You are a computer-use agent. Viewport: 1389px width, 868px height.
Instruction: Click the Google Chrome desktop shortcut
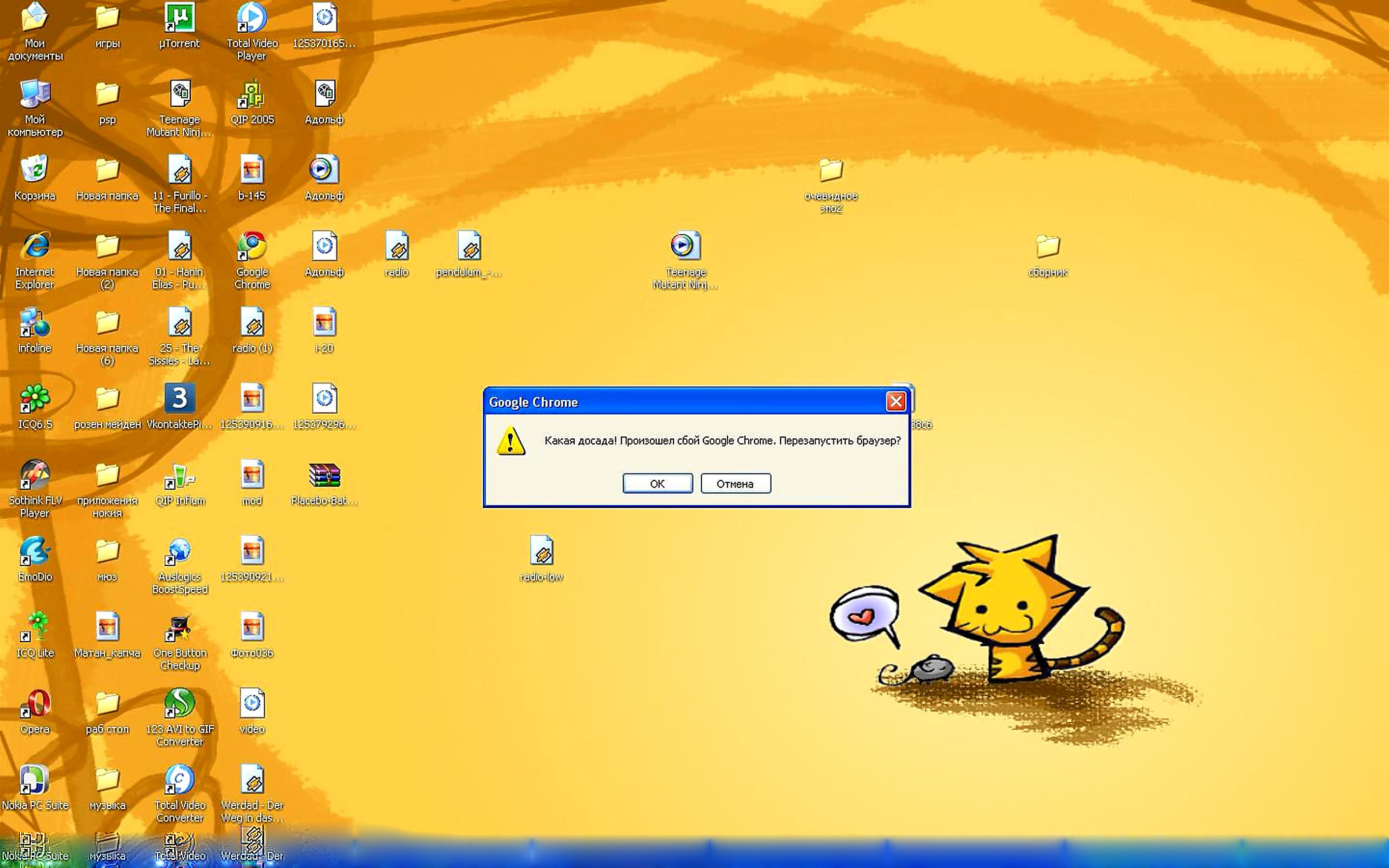[251, 247]
